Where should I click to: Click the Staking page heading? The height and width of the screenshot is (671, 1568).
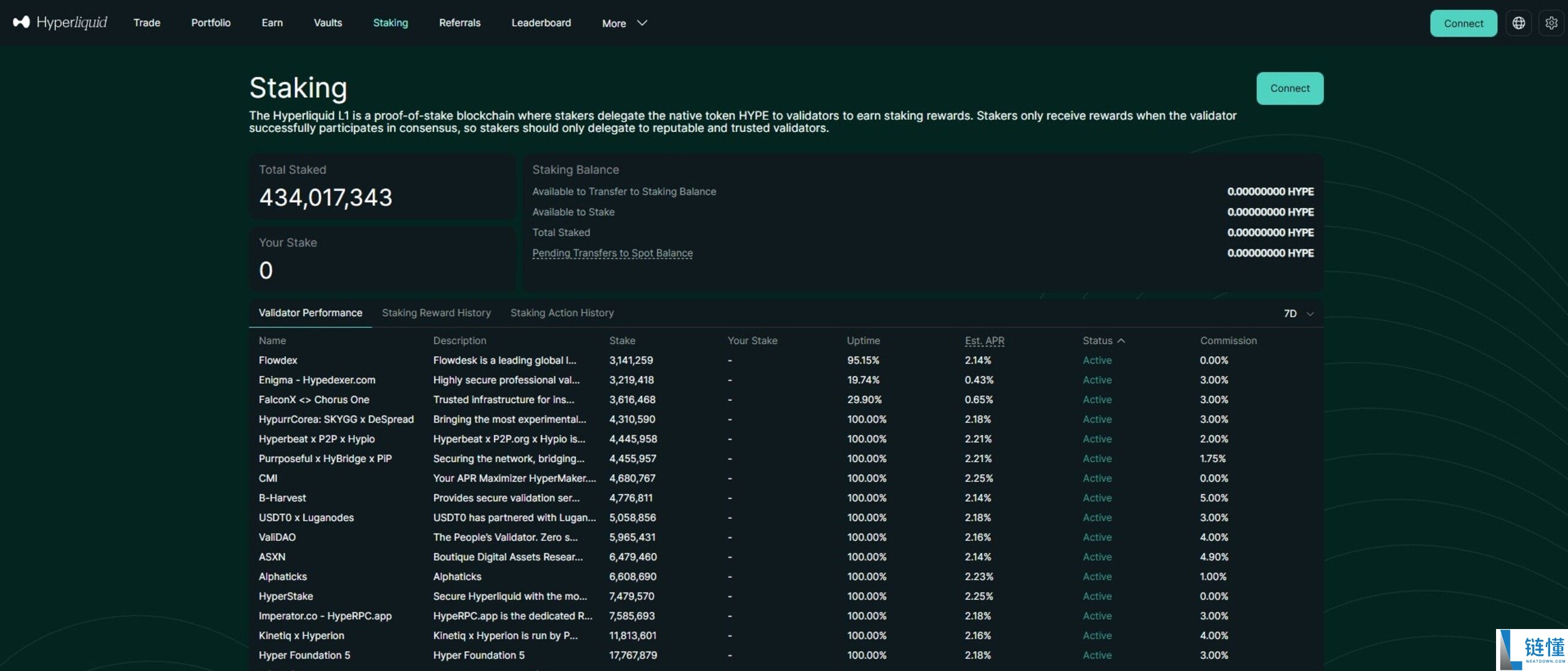coord(298,88)
